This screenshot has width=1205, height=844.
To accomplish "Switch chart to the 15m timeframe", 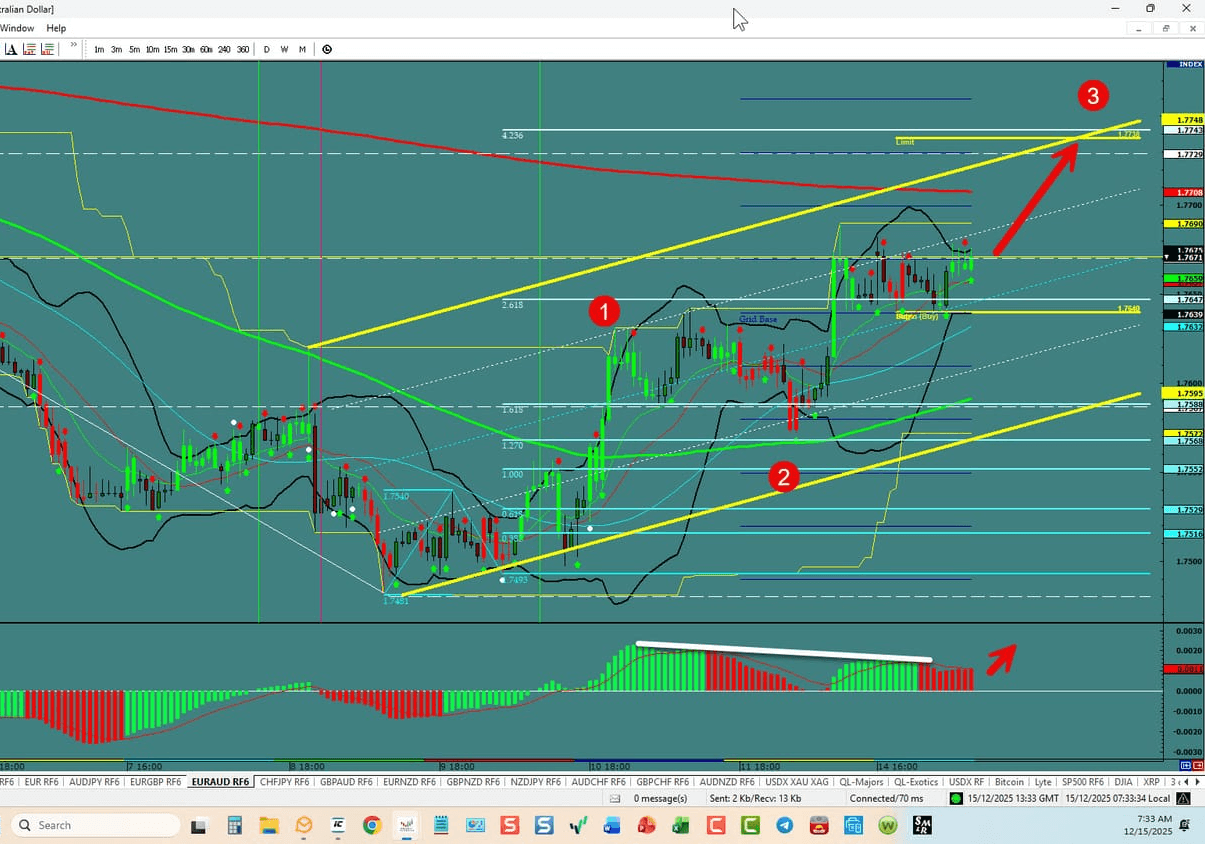I will click(169, 48).
